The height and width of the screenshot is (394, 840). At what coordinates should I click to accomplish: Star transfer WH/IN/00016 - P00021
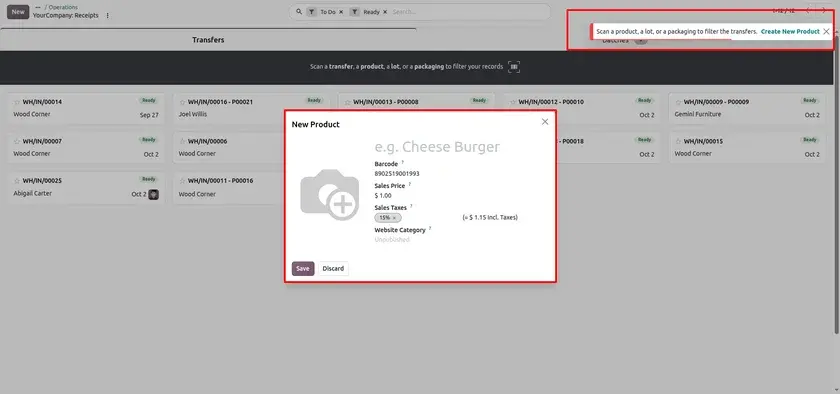click(182, 102)
